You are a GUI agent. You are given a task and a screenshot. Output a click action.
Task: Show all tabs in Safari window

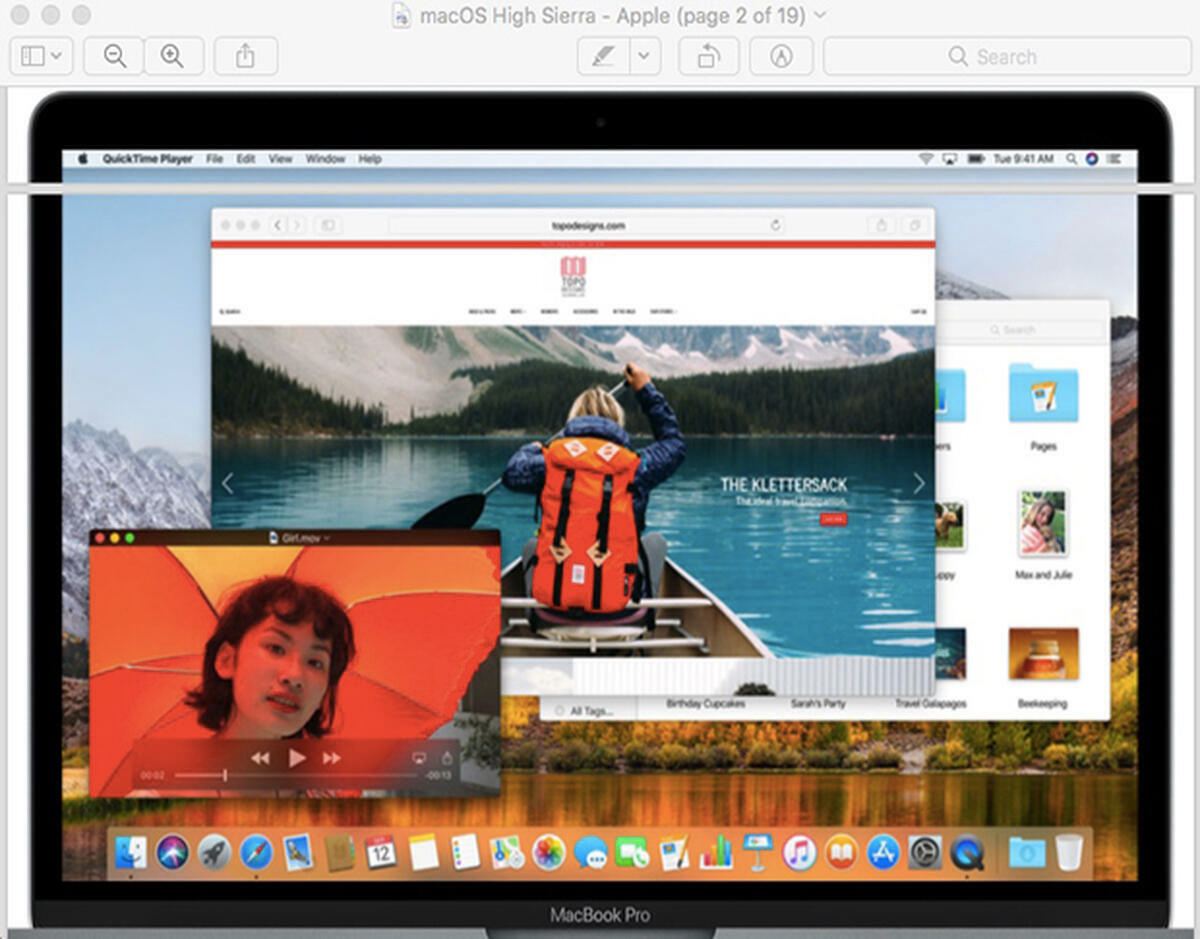(x=914, y=226)
